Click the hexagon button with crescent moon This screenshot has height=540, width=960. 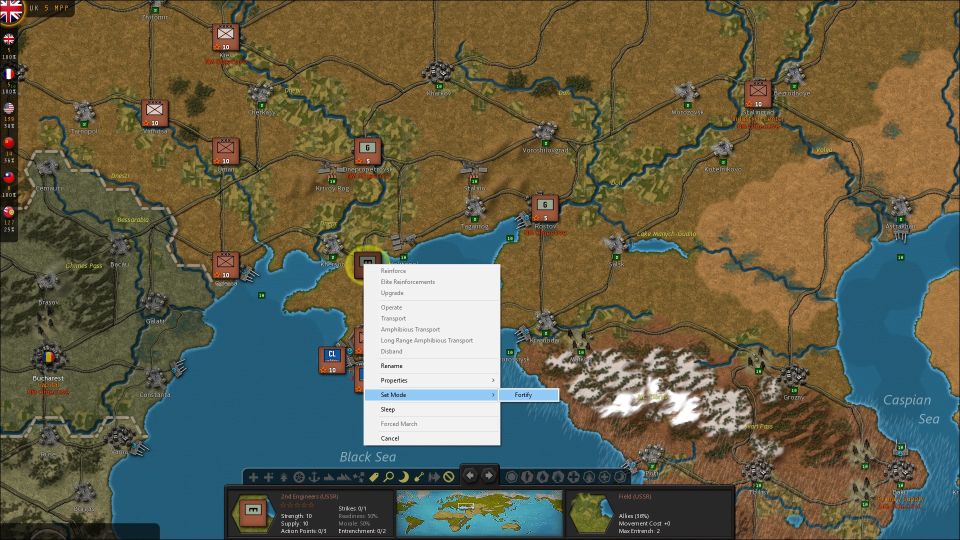(620, 476)
